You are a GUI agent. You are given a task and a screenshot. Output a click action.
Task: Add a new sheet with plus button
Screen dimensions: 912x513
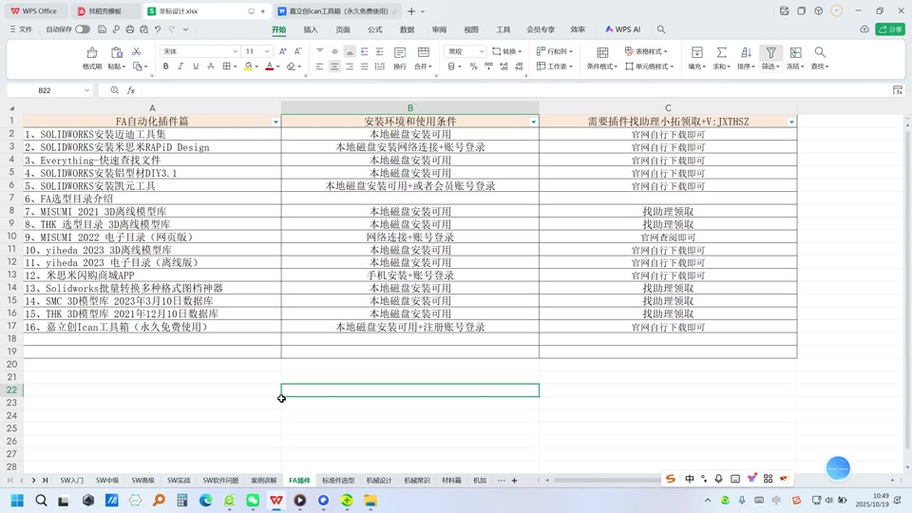[514, 480]
